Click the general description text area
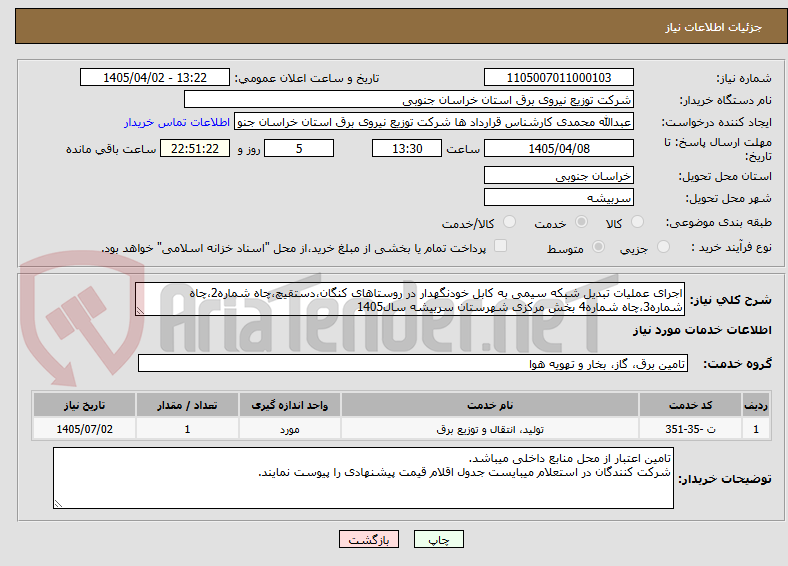 pos(410,300)
